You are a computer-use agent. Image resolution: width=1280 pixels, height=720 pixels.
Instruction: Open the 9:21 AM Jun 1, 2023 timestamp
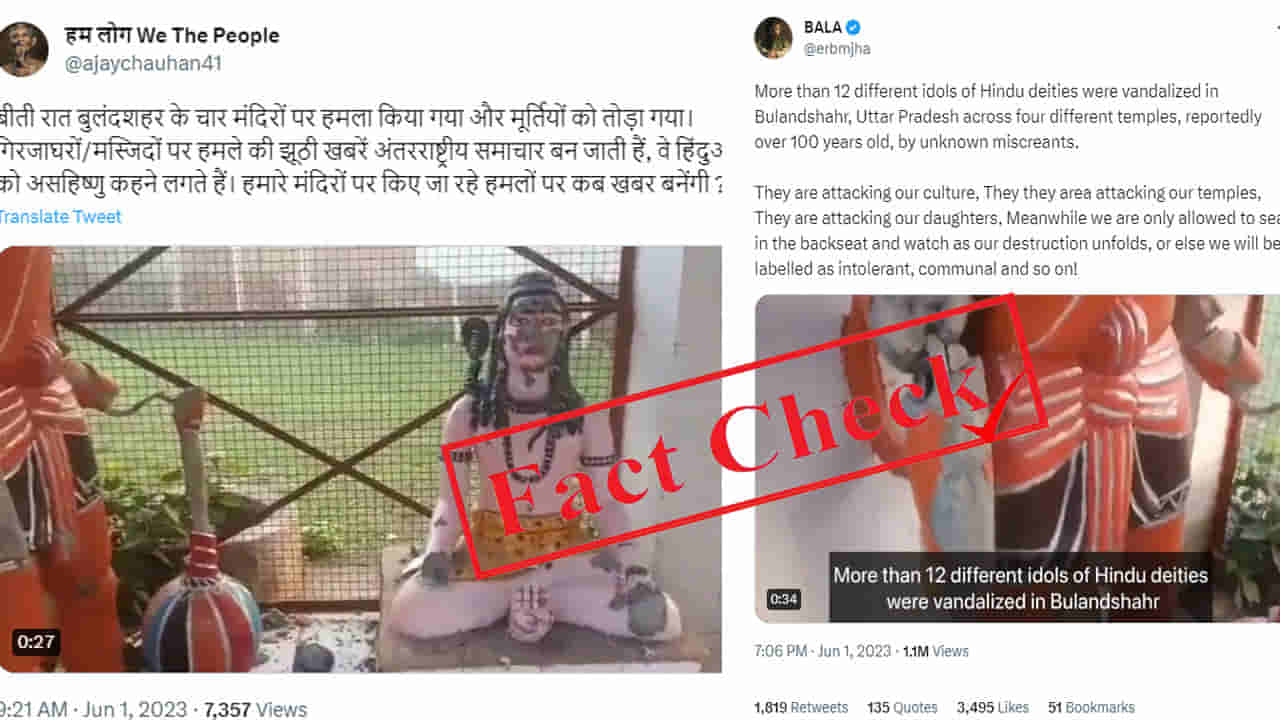coord(93,710)
